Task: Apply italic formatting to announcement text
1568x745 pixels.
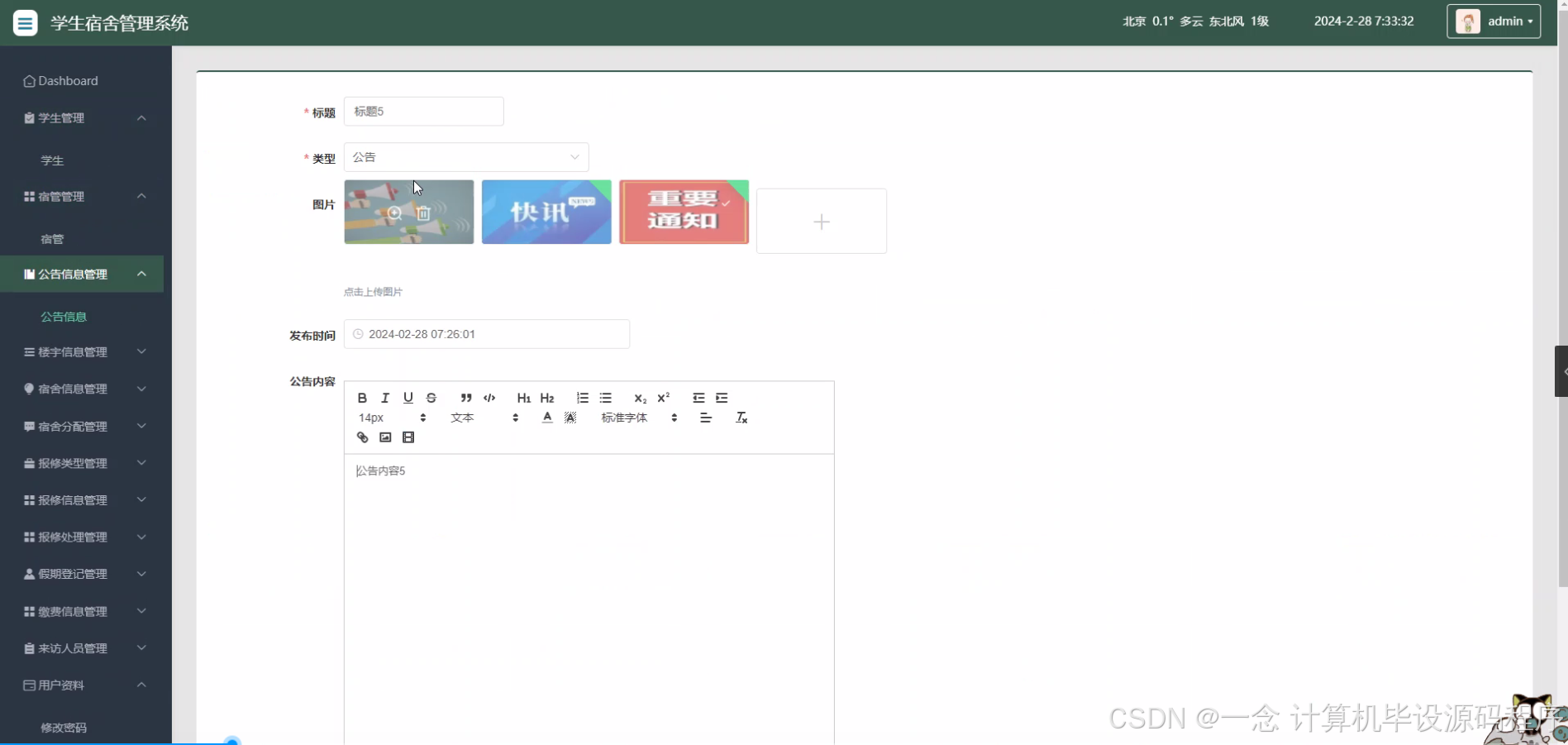Action: pos(384,398)
